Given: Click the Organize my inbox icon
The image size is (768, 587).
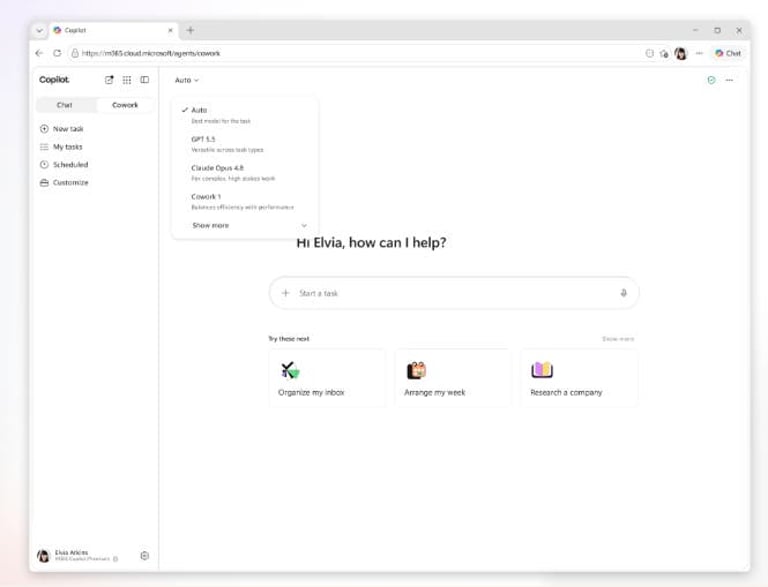Looking at the screenshot, I should pos(290,370).
